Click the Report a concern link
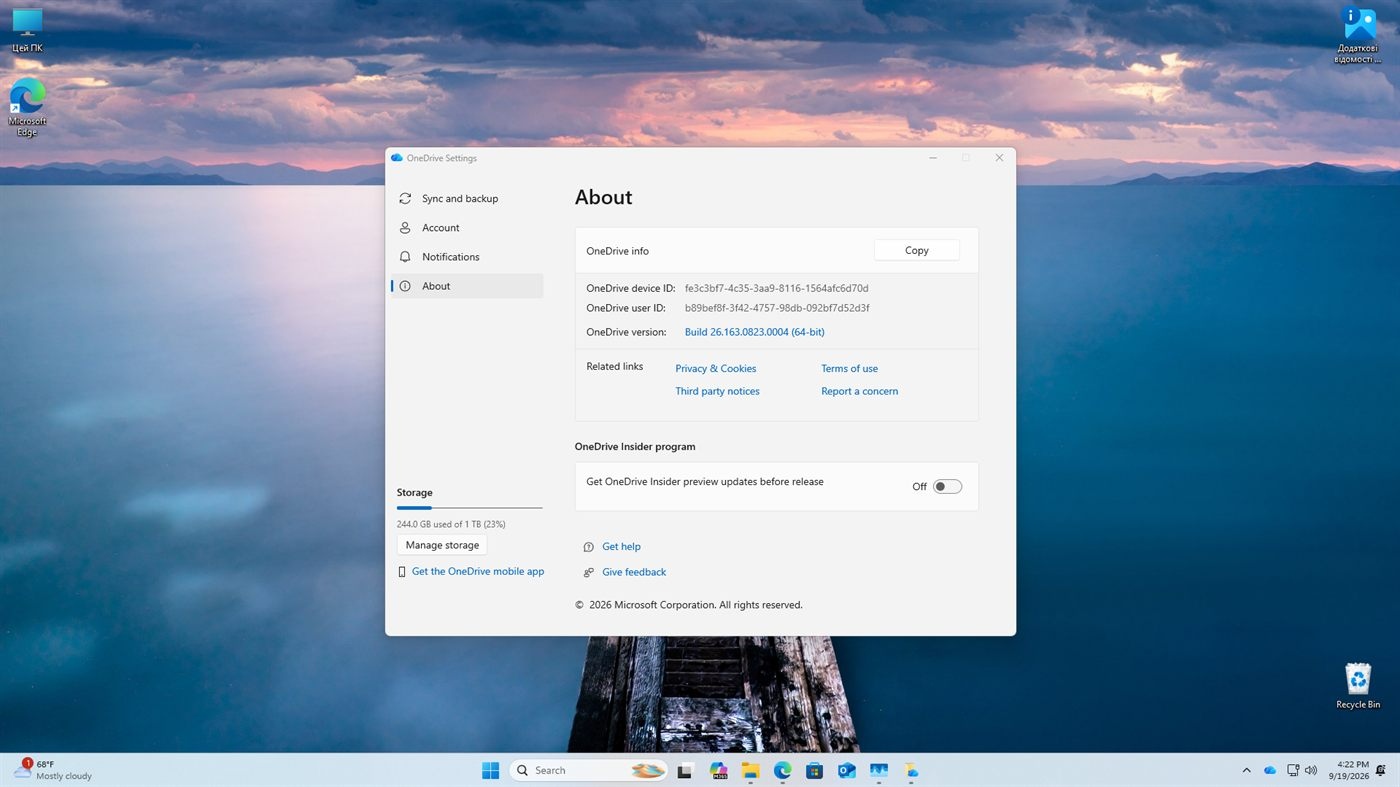The height and width of the screenshot is (787, 1400). pos(859,392)
